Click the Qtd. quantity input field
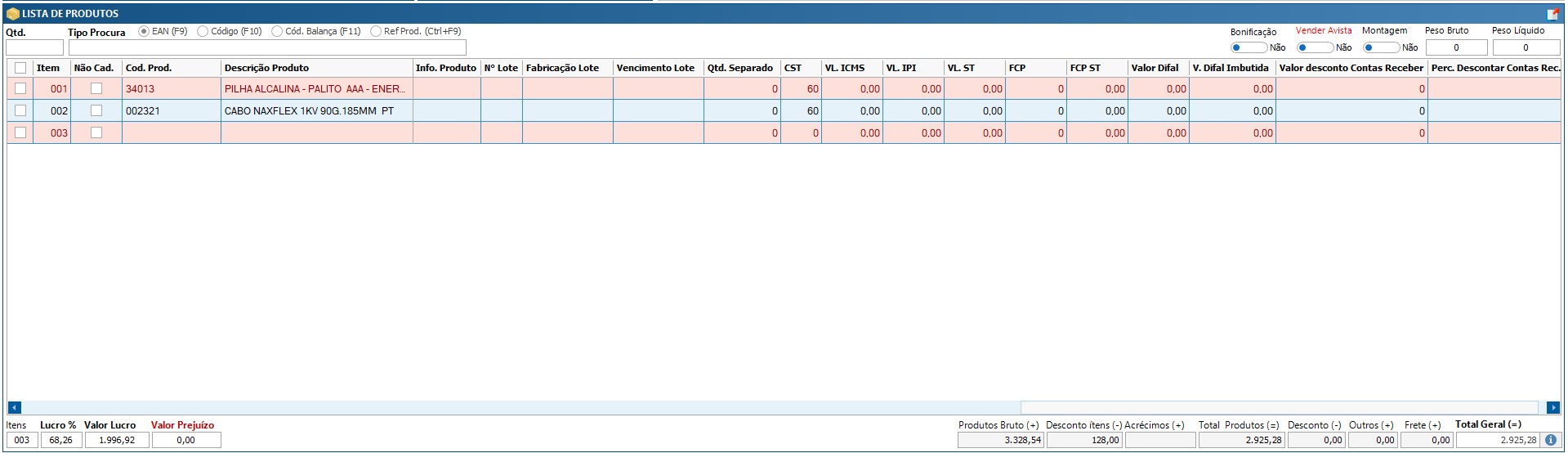Viewport: 1568px width, 453px height. (x=34, y=47)
